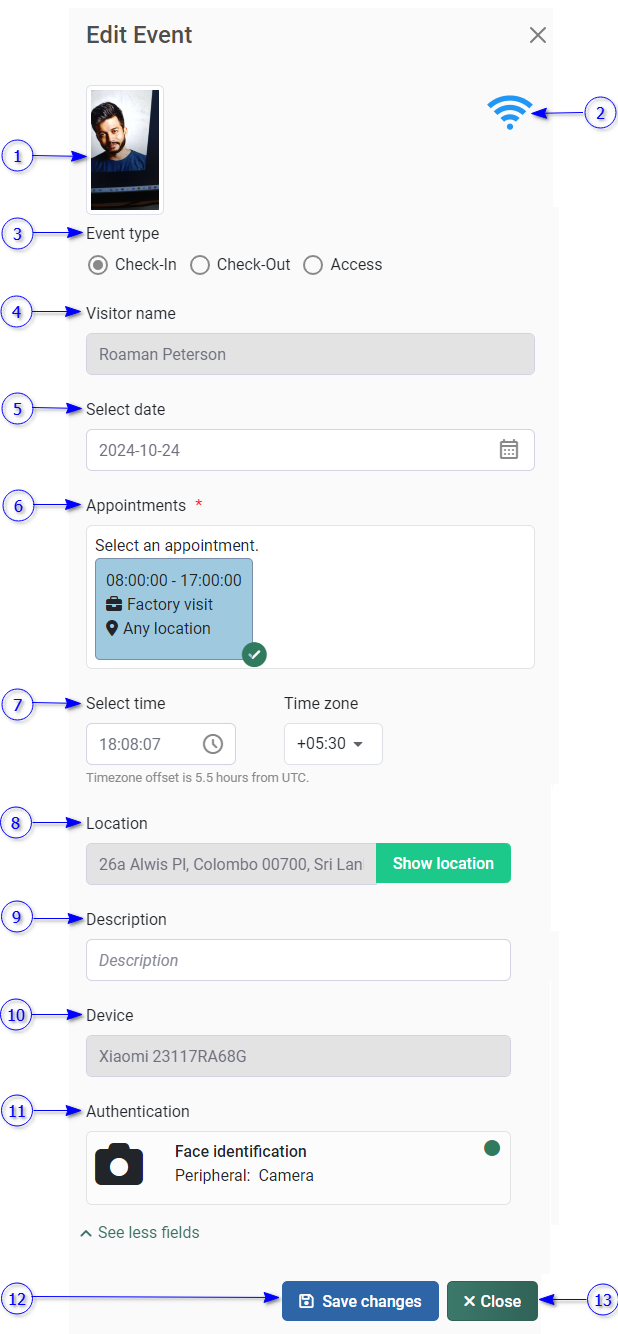This screenshot has height=1334, width=618.
Task: Click the green checkmark on the appointment
Action: click(x=254, y=654)
